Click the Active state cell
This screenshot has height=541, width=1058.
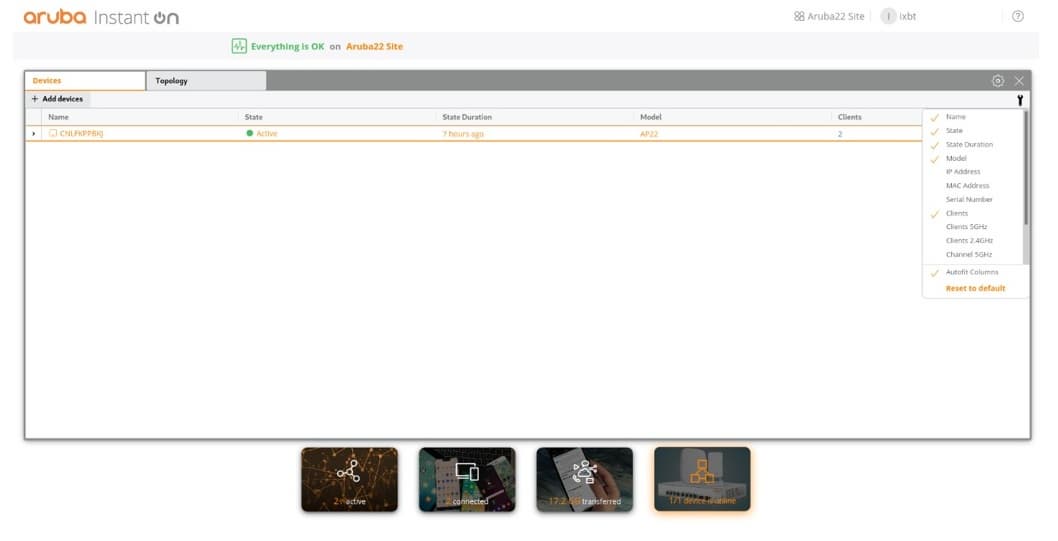(x=262, y=134)
